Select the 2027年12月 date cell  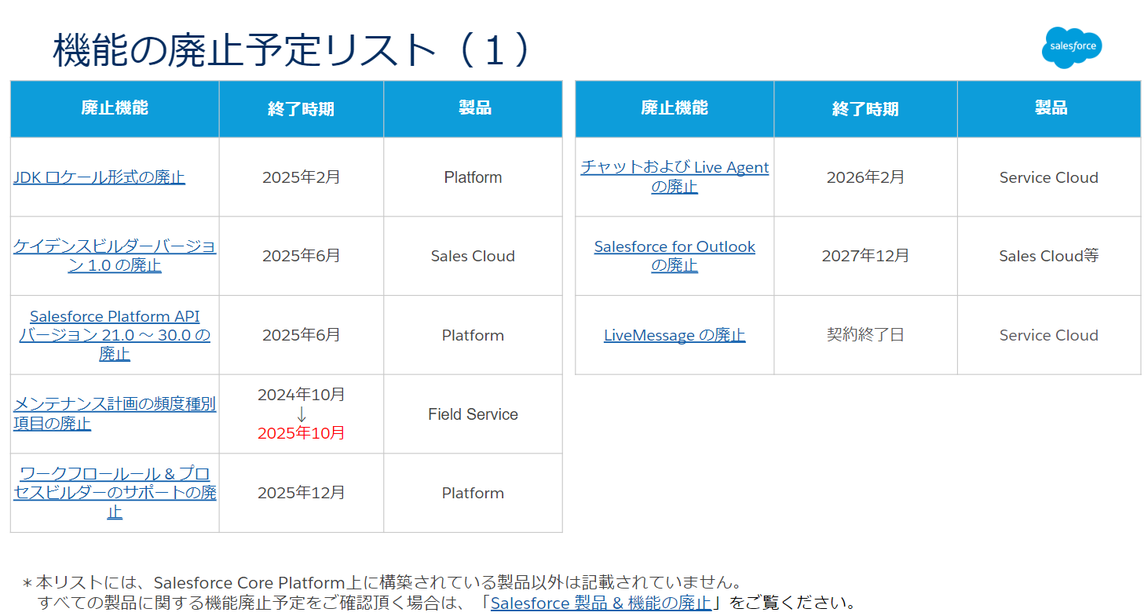(865, 256)
